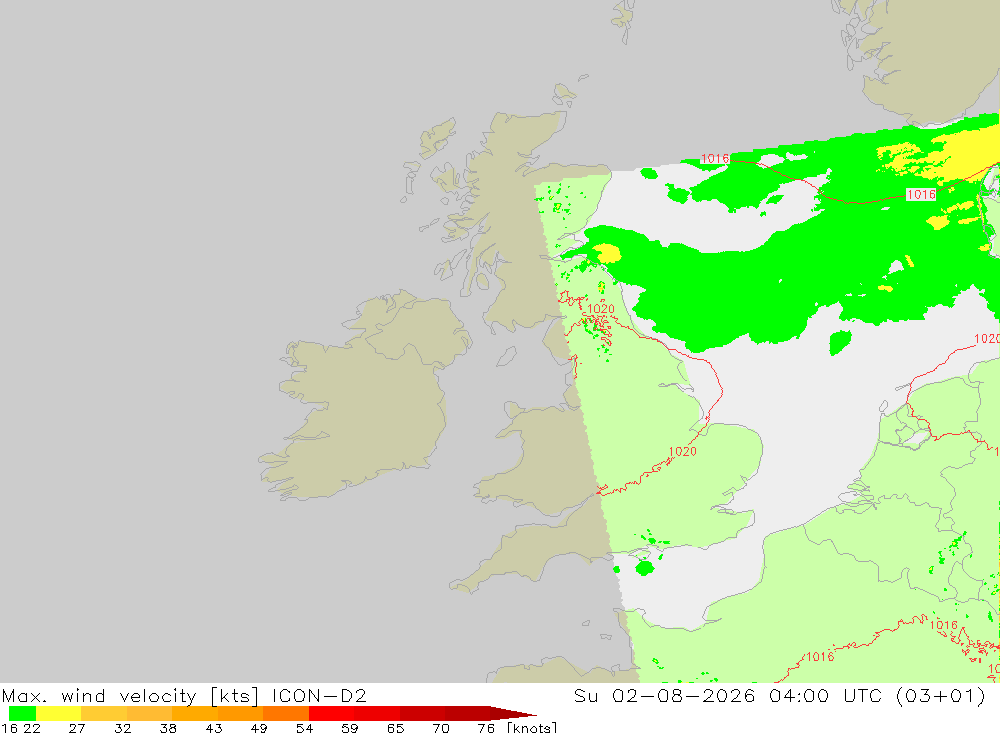Click the small green wind patch south of England

(645, 567)
